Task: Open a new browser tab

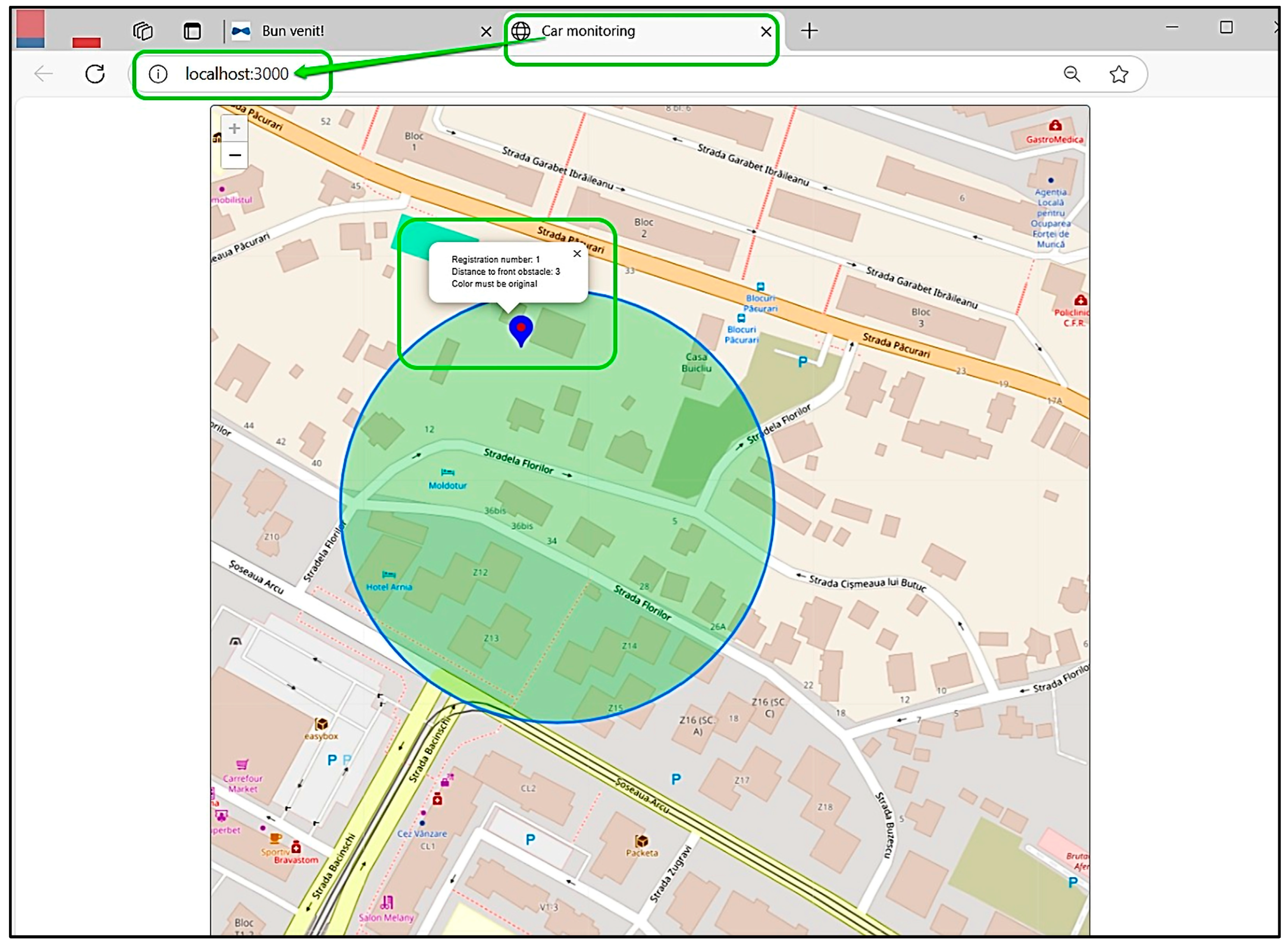Action: pos(809,31)
